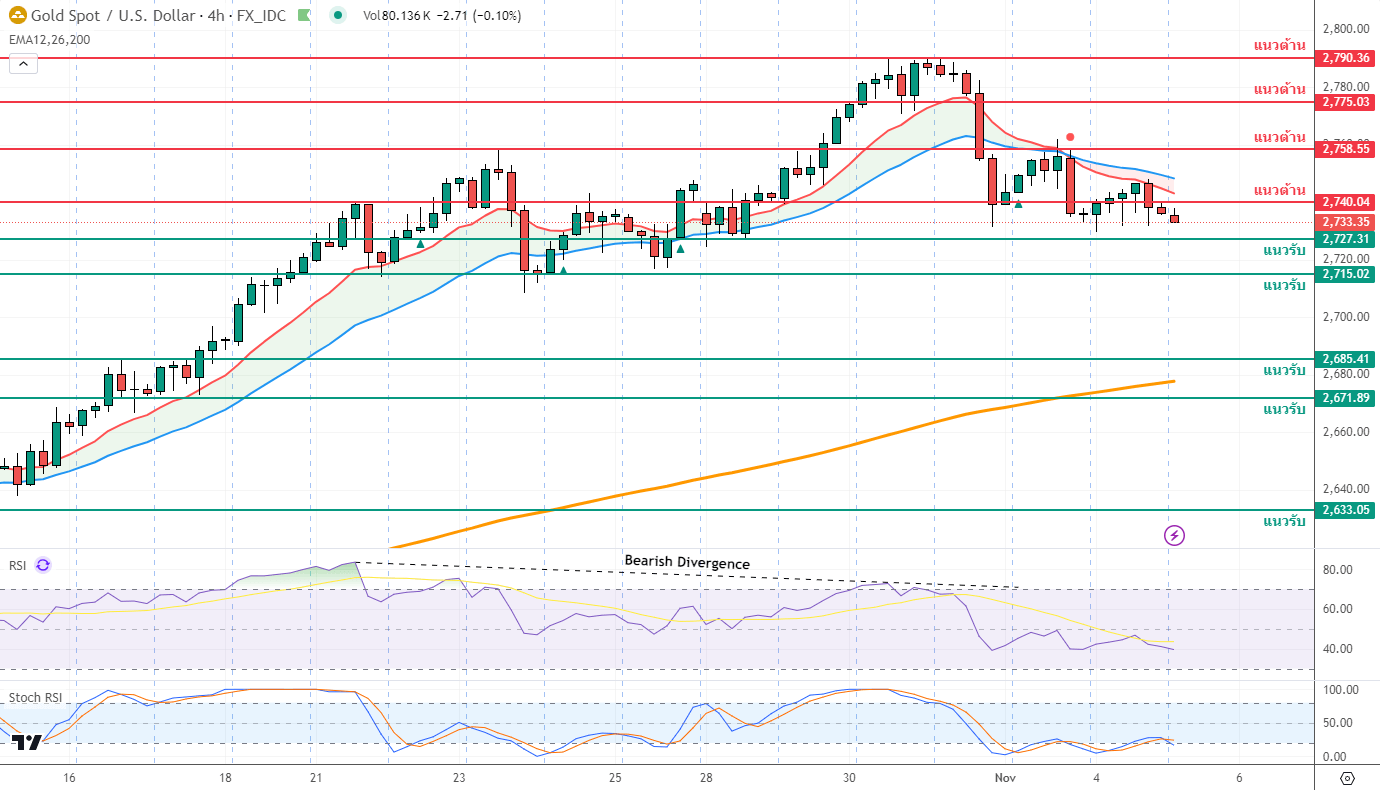Select แนวรับ text below the 2,727.31 line

click(x=1284, y=250)
